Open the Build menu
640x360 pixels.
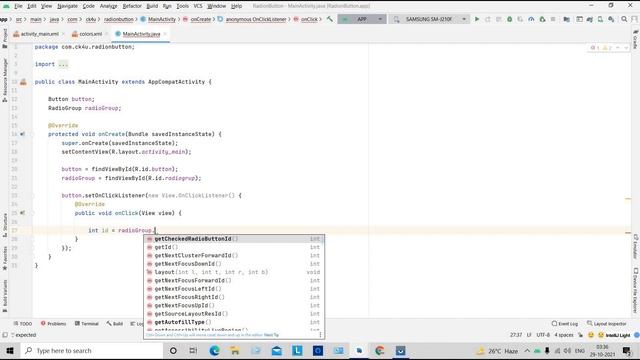(x=152, y=6)
